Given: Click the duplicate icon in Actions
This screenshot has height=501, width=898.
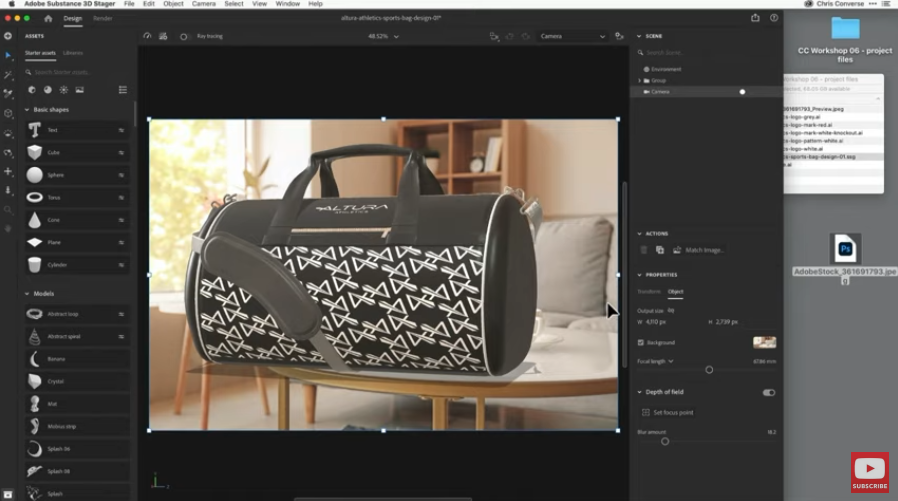Looking at the screenshot, I should tap(660, 250).
